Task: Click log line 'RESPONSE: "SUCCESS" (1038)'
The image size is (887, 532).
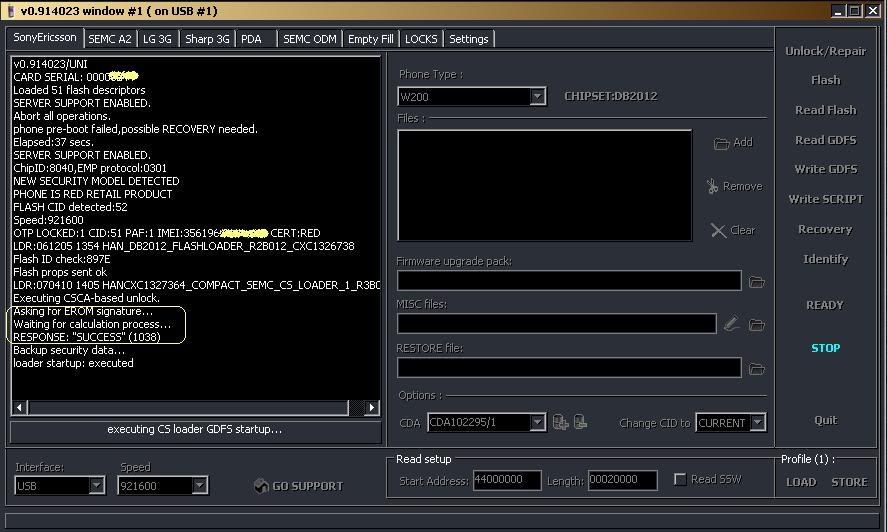Action: pyautogui.click(x=87, y=337)
